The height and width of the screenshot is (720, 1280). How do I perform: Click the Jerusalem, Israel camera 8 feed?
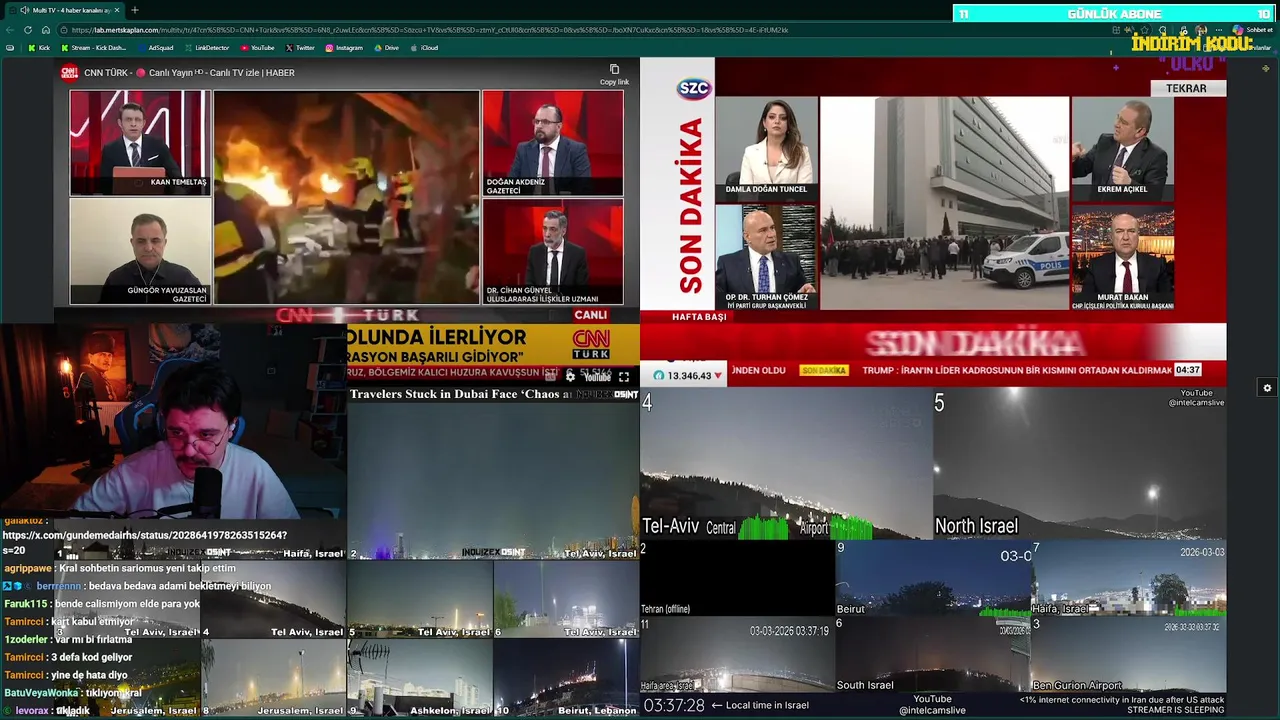point(273,678)
